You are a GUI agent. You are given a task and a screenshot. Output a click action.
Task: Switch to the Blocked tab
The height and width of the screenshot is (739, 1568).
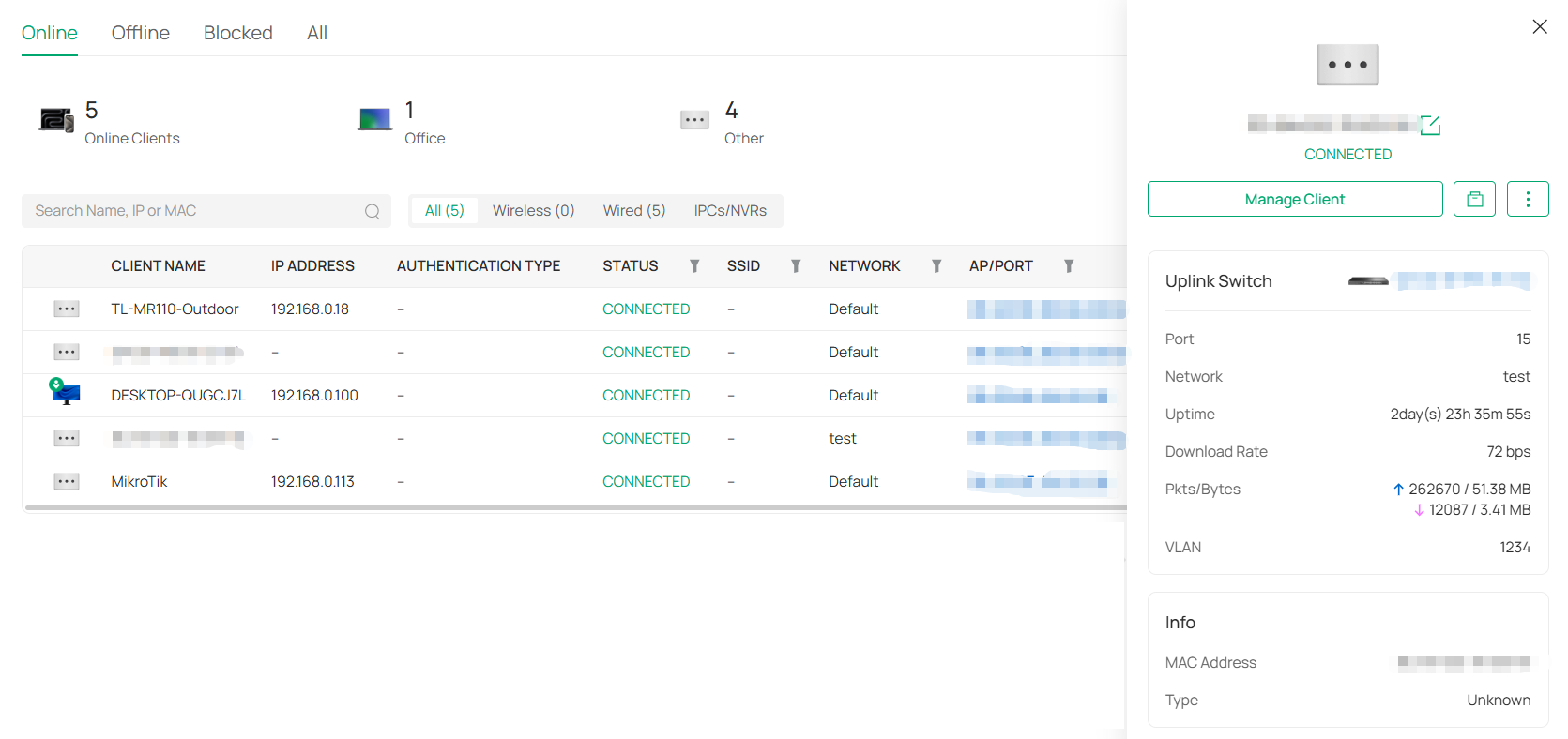(x=237, y=33)
